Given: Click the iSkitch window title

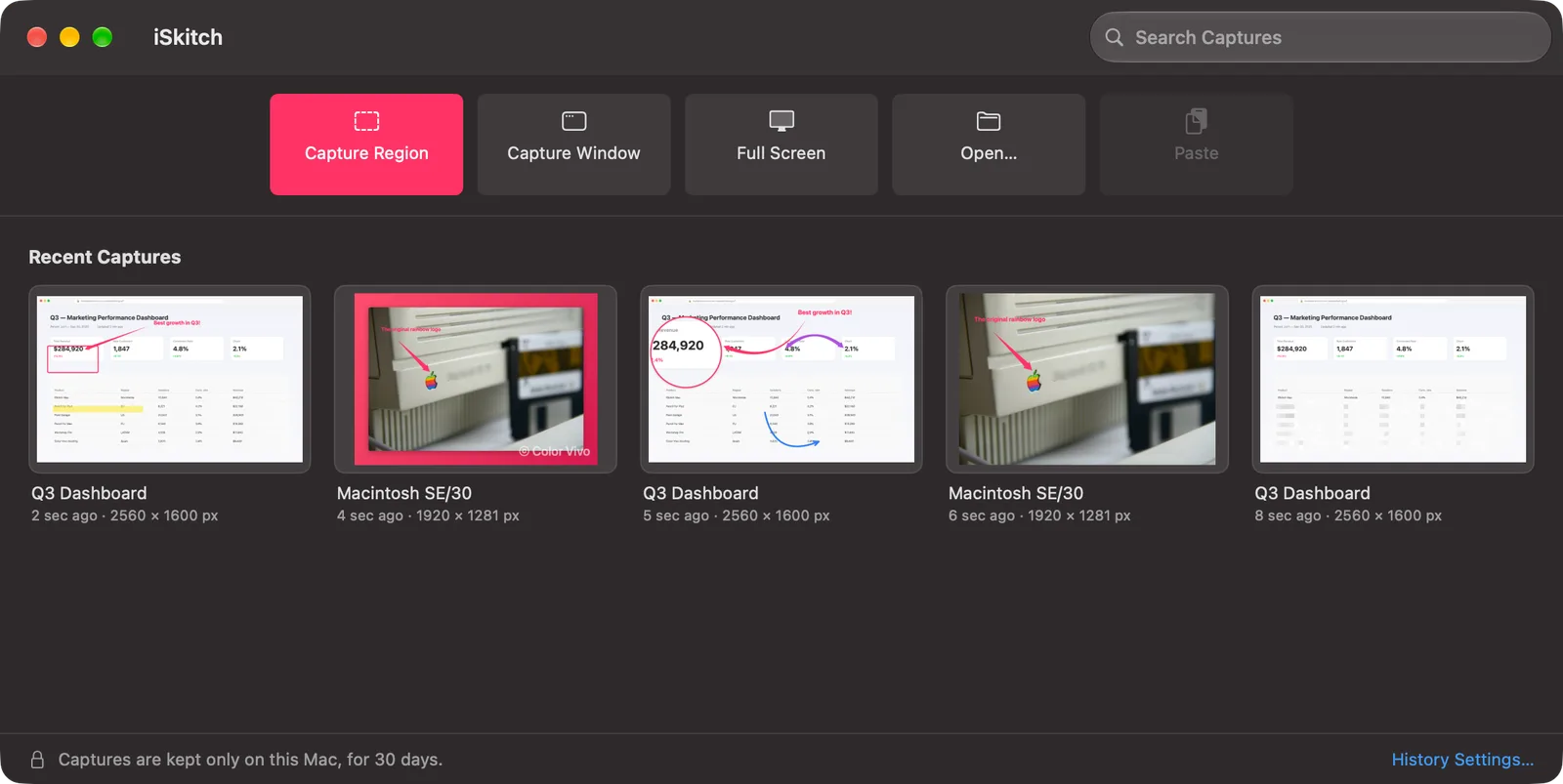Looking at the screenshot, I should point(188,37).
